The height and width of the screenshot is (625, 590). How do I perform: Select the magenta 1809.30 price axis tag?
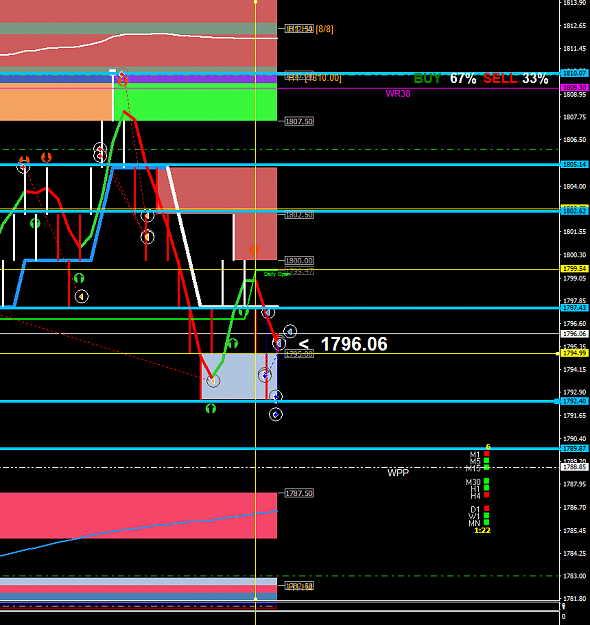click(574, 87)
